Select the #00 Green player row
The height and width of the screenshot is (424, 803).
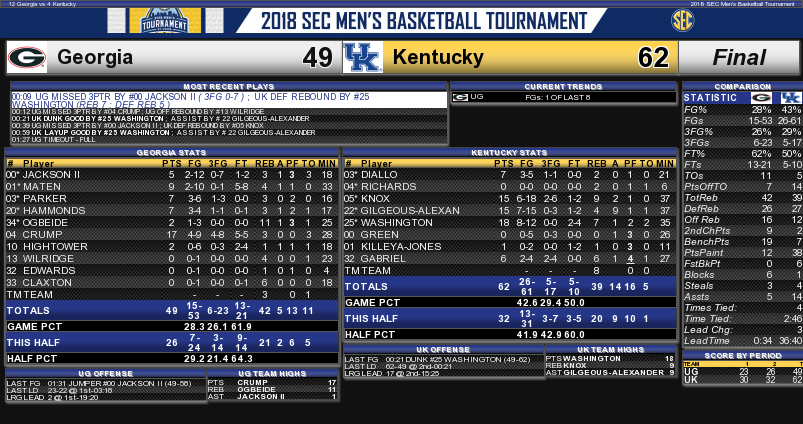[510, 235]
